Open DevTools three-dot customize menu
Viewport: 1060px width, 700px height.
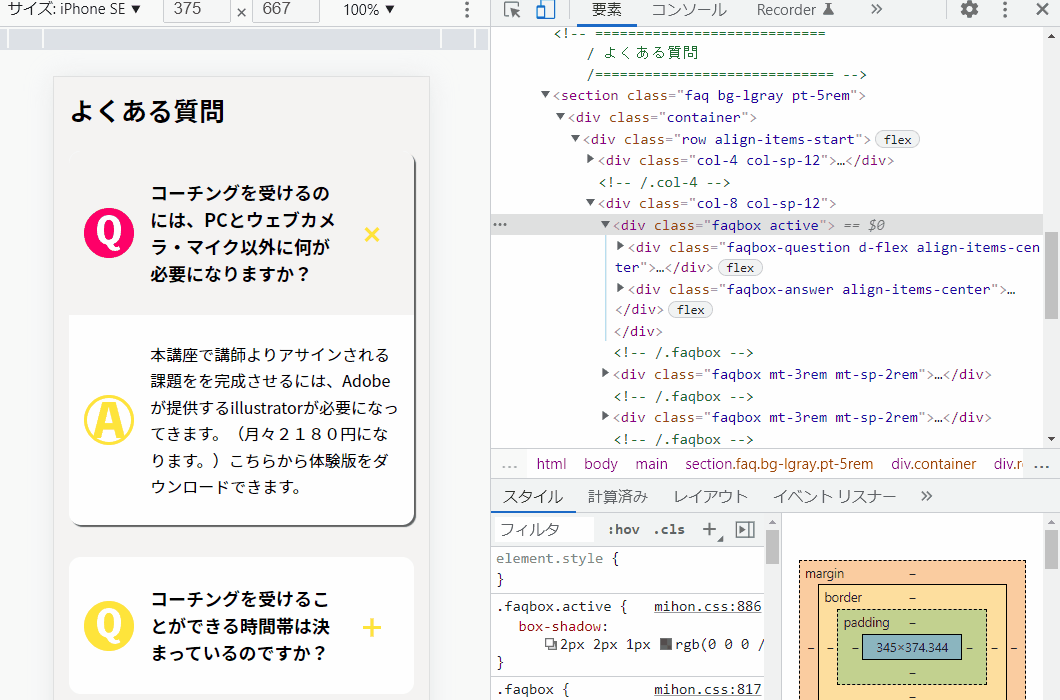coord(1005,9)
